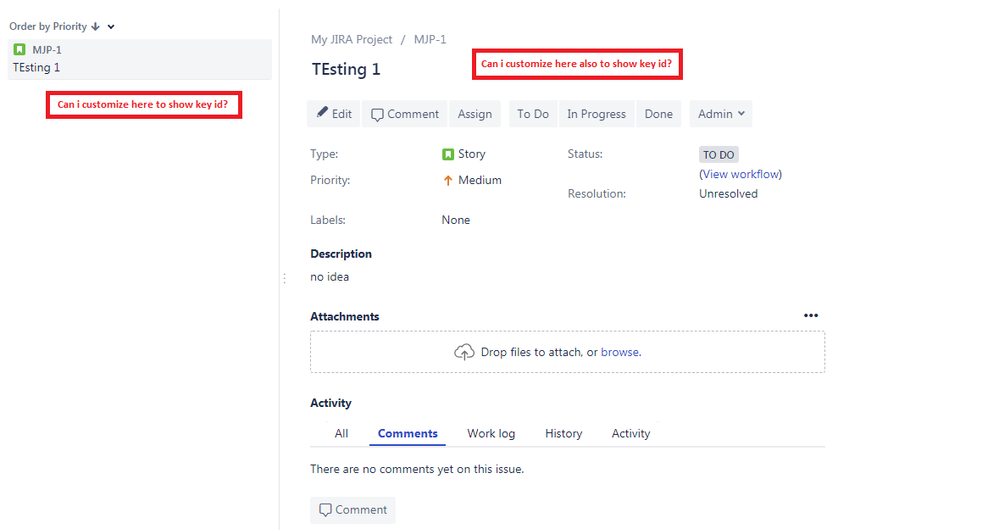
Task: Click the browse link to attach files
Action: pos(620,352)
